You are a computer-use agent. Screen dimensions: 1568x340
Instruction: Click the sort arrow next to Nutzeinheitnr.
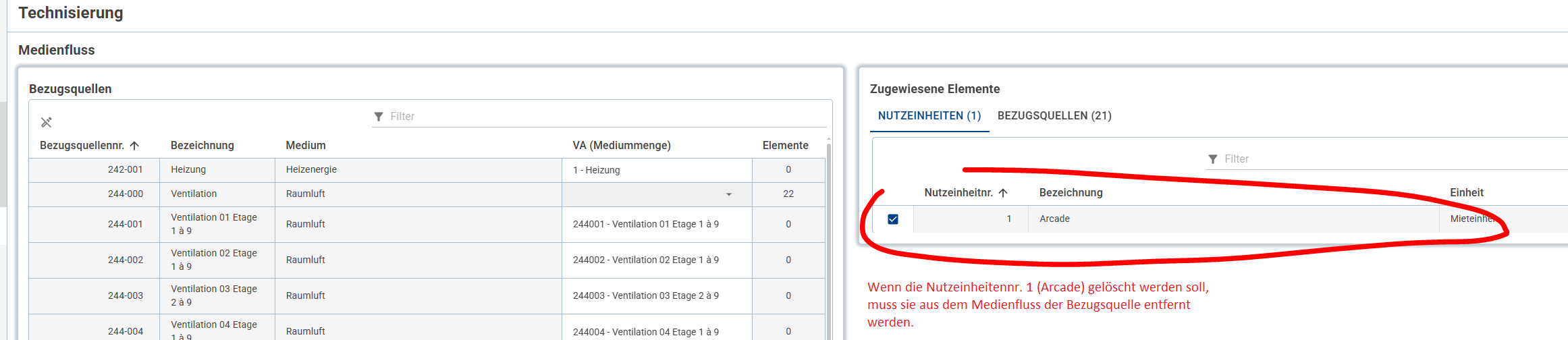click(x=1003, y=193)
